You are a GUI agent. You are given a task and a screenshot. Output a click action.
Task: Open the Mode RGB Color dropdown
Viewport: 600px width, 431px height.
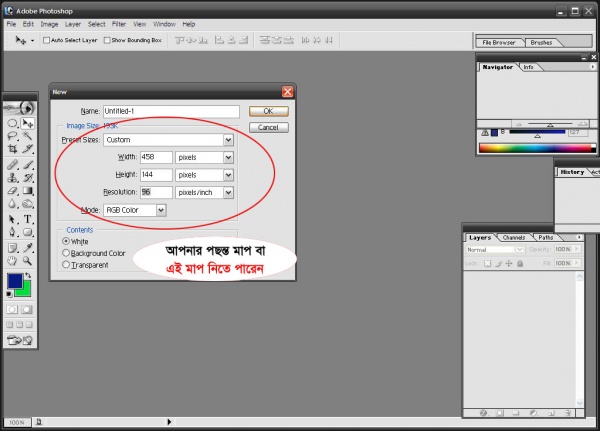pos(161,210)
